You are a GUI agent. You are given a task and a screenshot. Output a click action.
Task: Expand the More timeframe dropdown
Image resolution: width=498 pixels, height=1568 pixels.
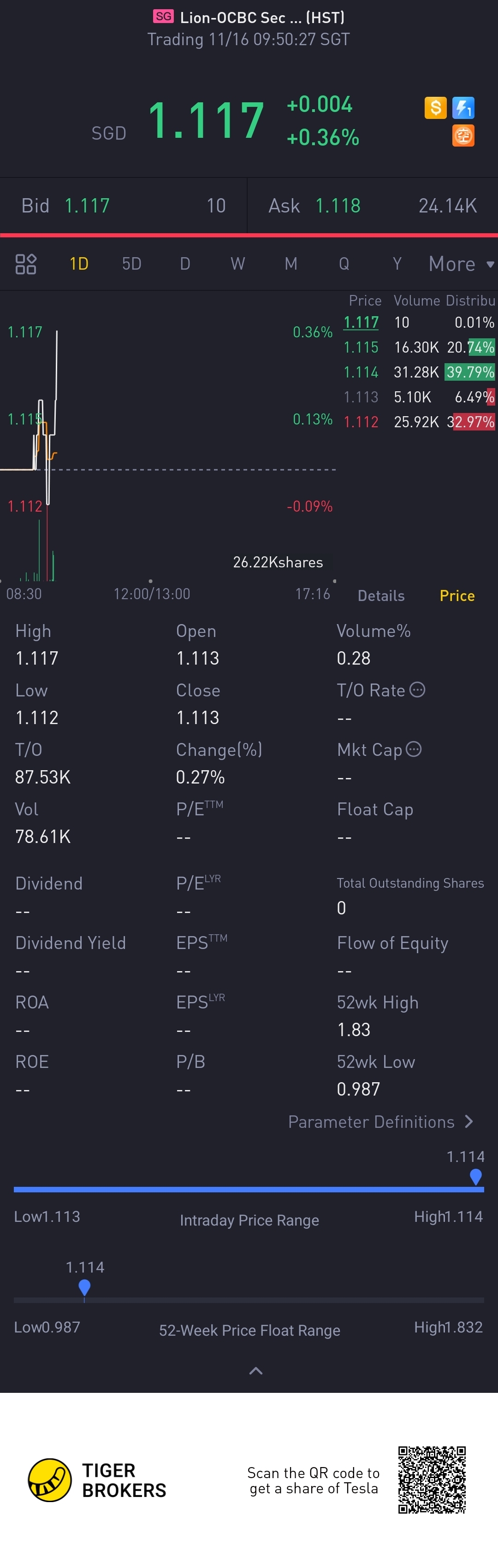pos(462,264)
